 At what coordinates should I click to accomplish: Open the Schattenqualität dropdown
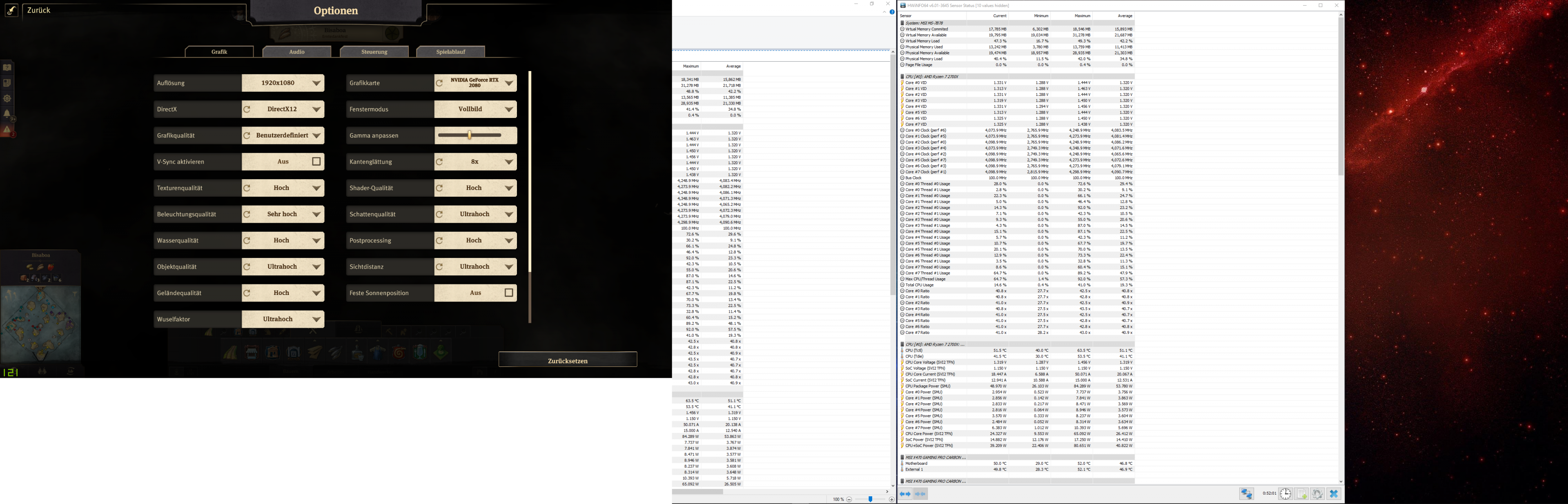pos(509,214)
